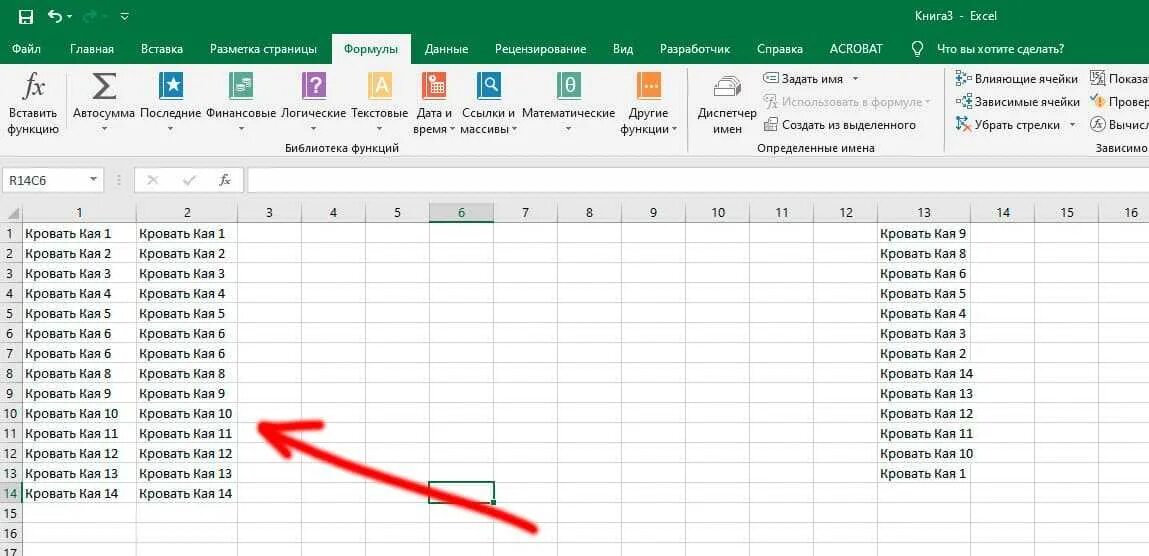The width and height of the screenshot is (1149, 556).
Task: Select cell Кровать Кая 14 in column 13
Action: click(923, 374)
